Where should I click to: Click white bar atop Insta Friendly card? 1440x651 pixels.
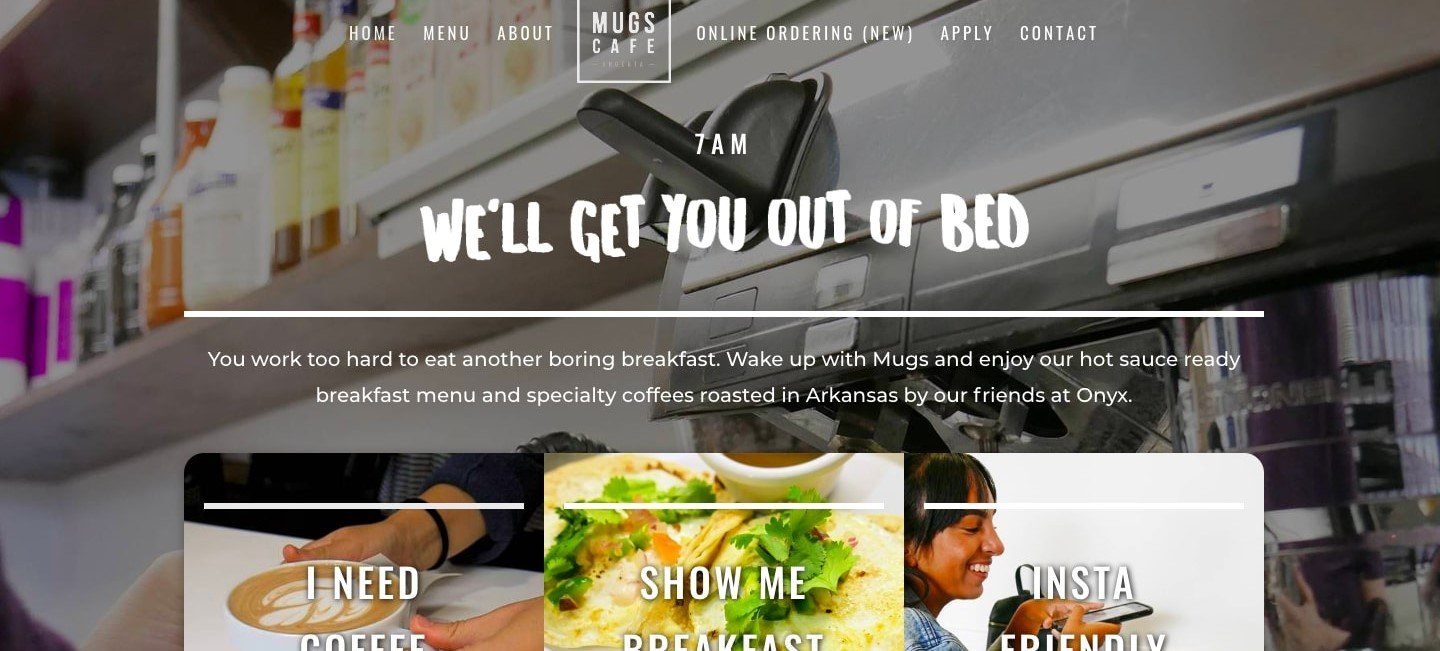pyautogui.click(x=1084, y=506)
